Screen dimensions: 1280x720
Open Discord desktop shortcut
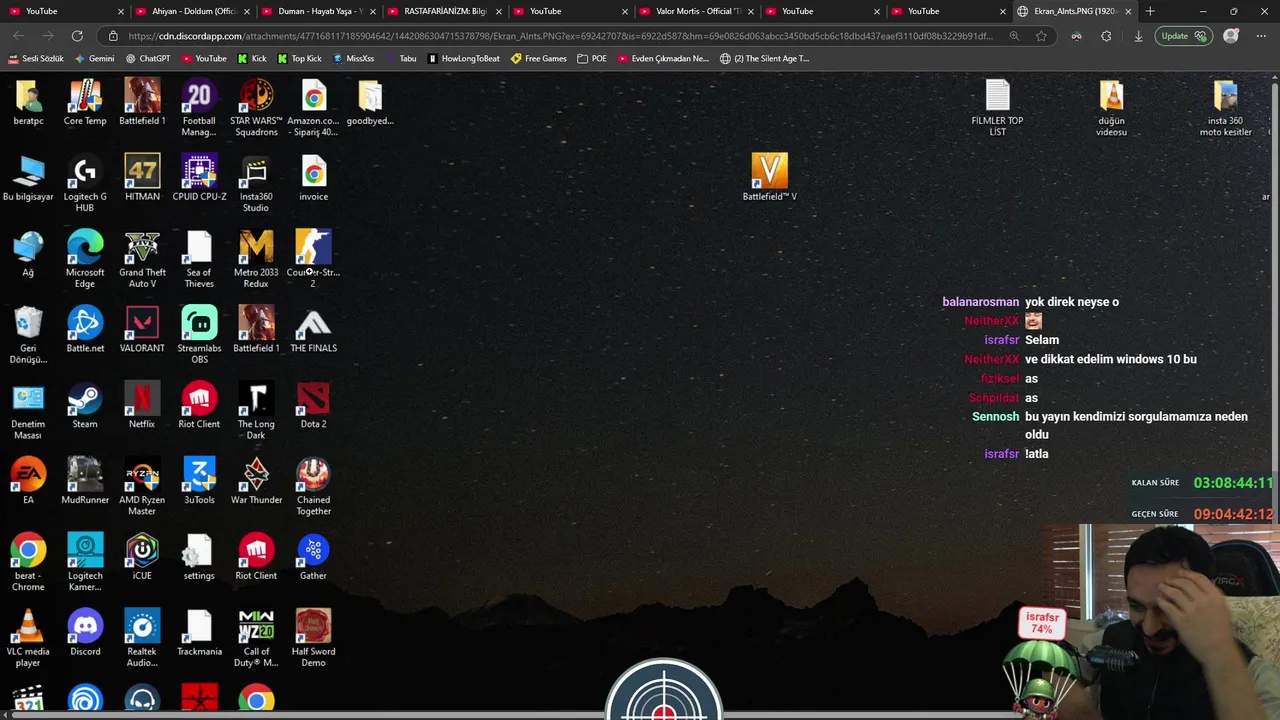point(85,633)
